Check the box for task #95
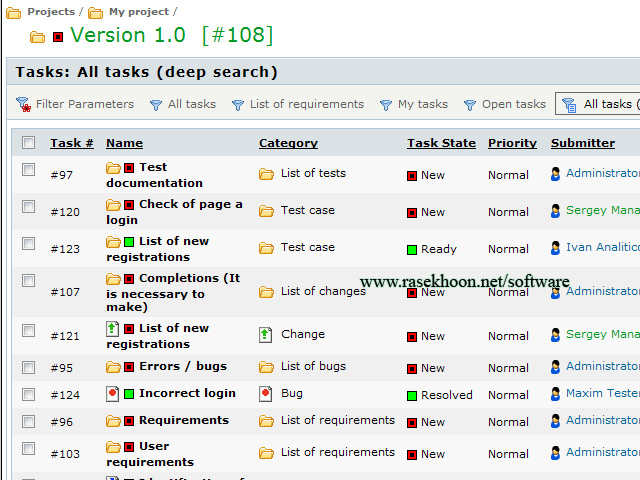Image resolution: width=640 pixels, height=480 pixels. point(29,367)
